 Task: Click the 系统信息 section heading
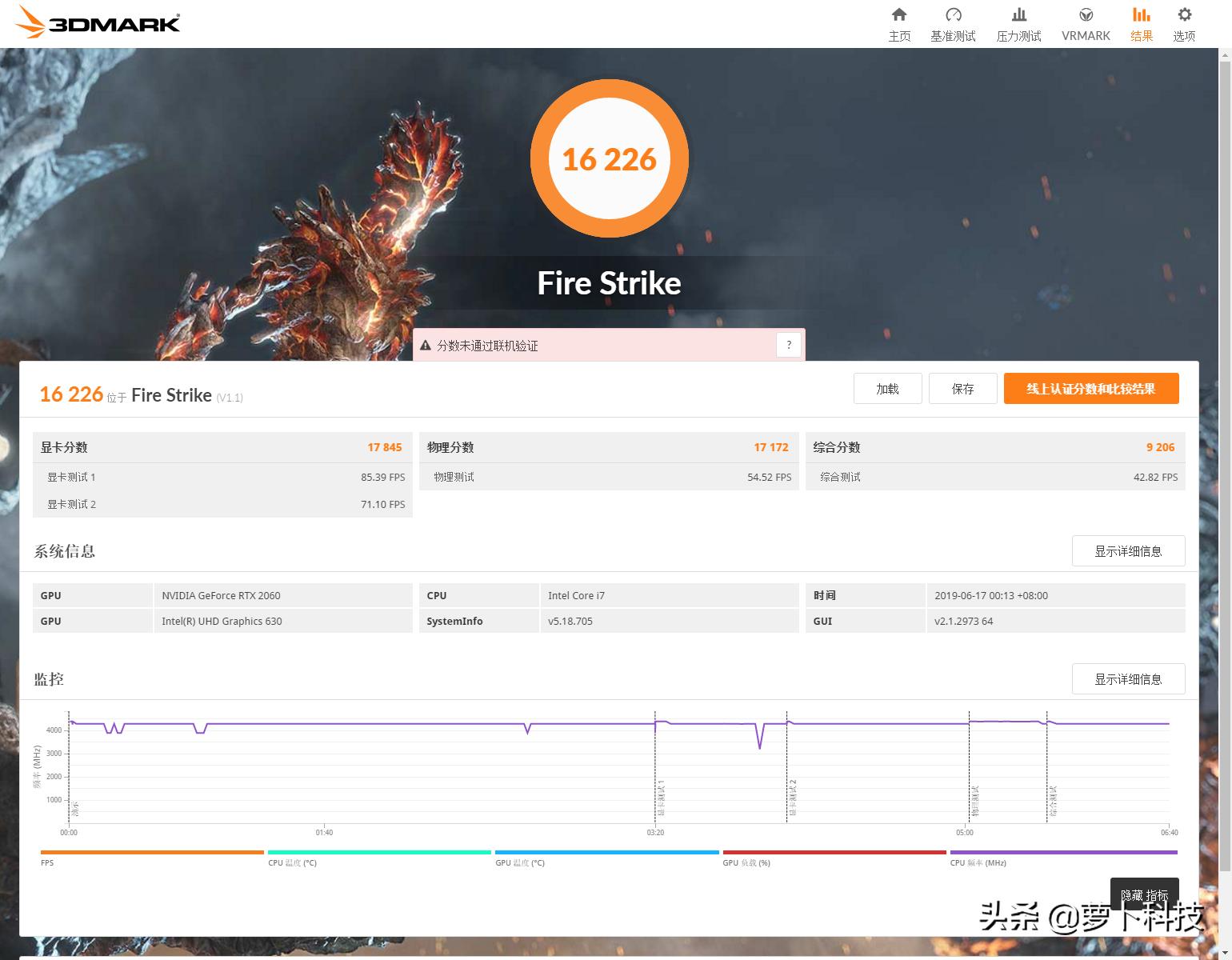(65, 551)
